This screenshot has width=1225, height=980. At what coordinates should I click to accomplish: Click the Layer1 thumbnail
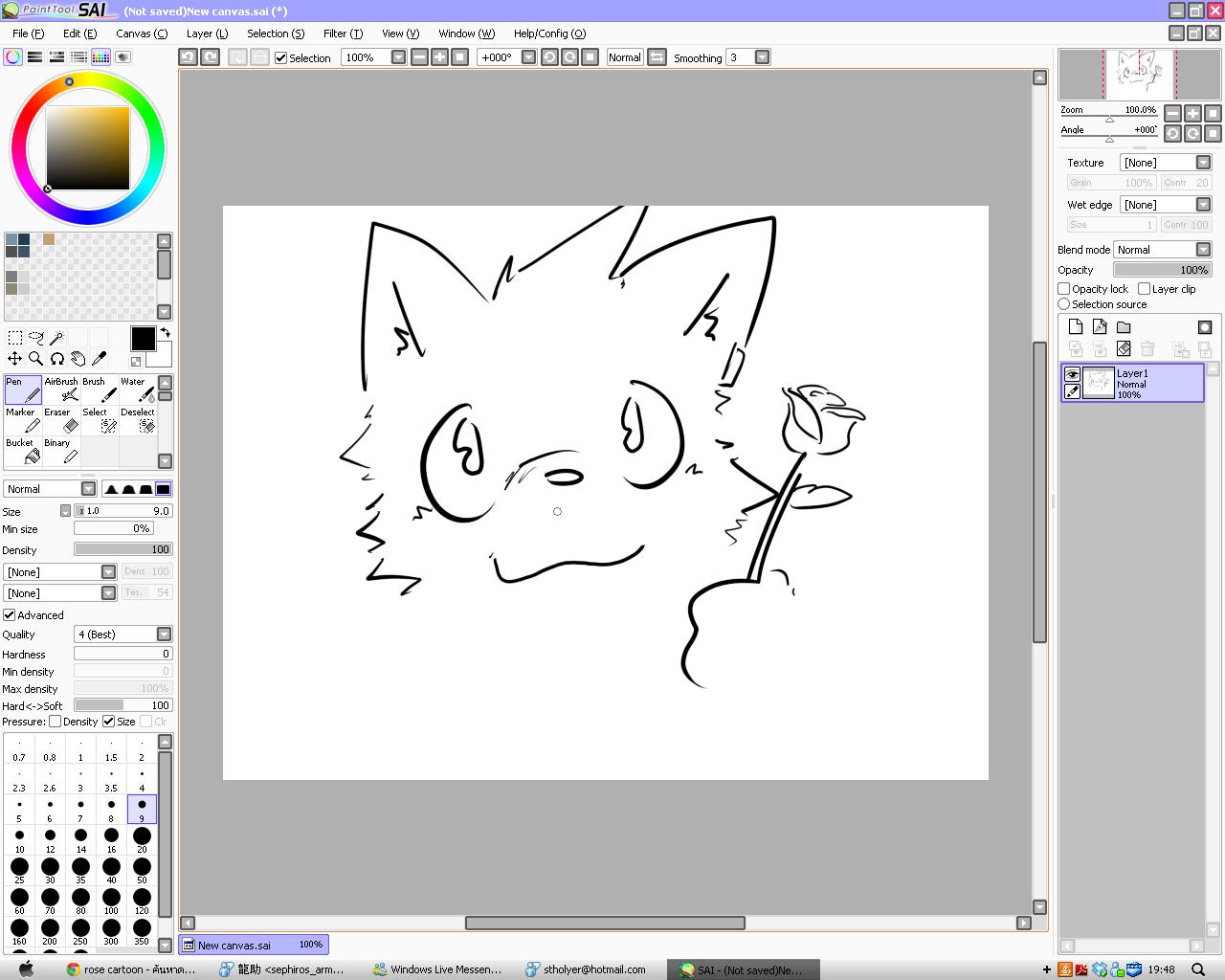(1098, 383)
